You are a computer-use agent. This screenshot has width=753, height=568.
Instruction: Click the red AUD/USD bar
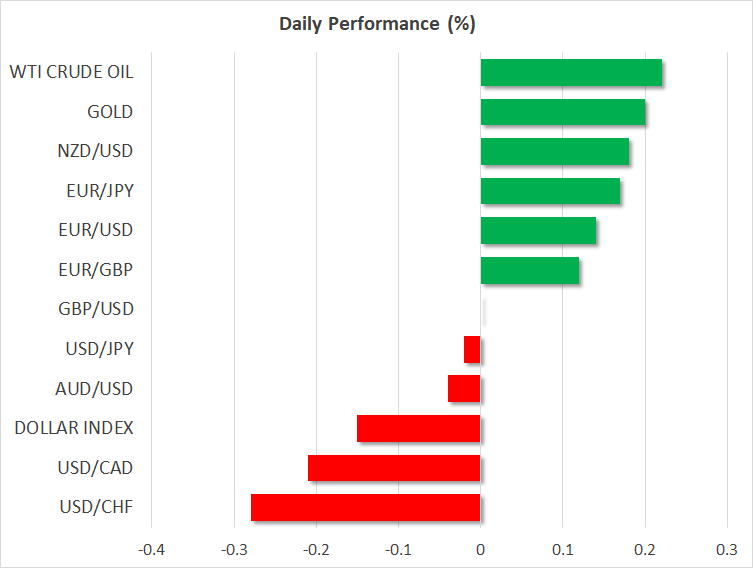pyautogui.click(x=464, y=389)
